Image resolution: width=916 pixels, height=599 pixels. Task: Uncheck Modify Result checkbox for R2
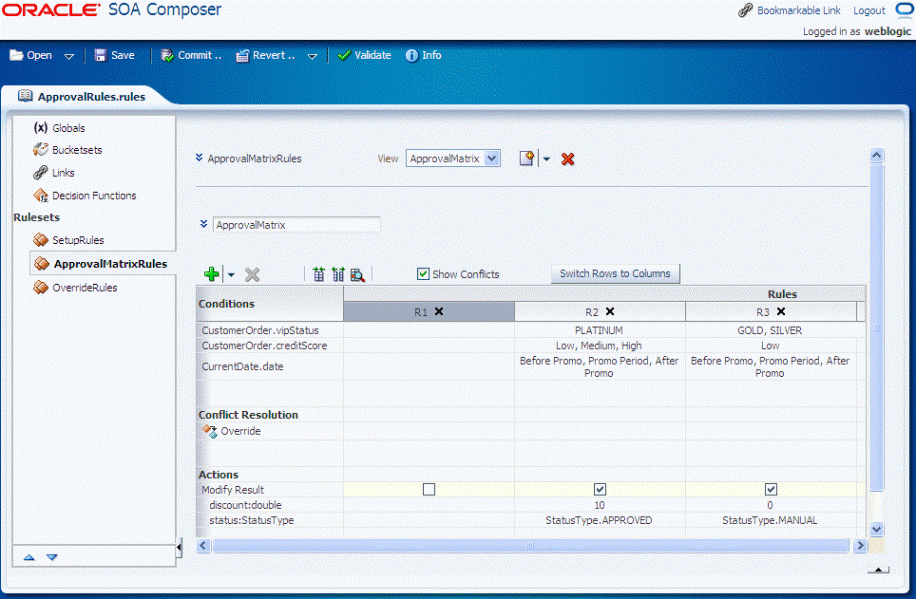click(600, 490)
